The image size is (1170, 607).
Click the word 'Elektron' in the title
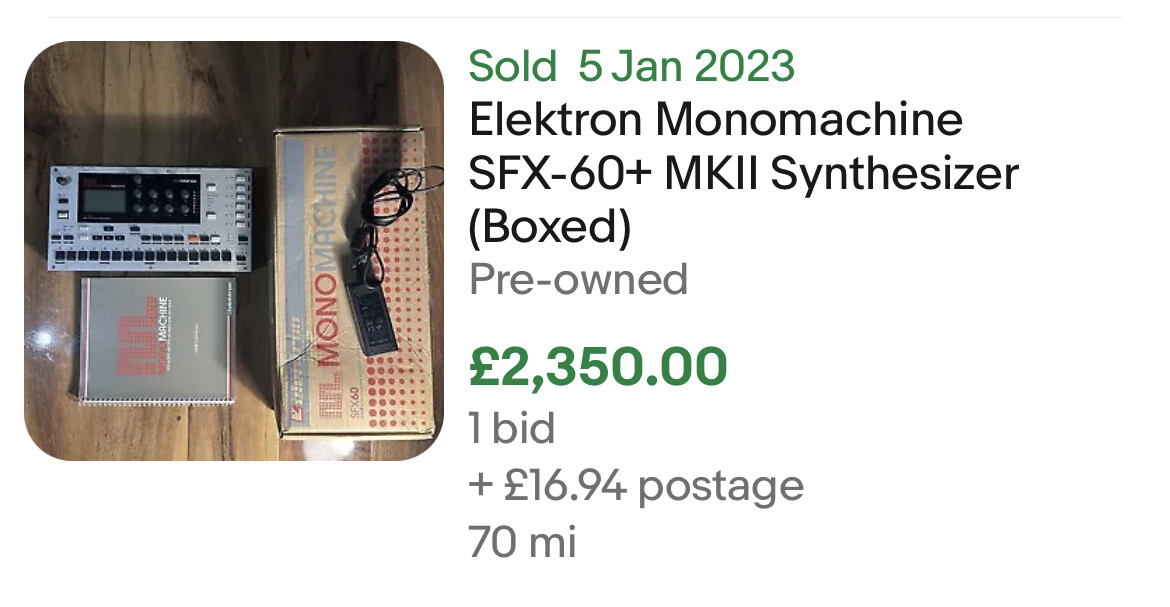pos(555,121)
